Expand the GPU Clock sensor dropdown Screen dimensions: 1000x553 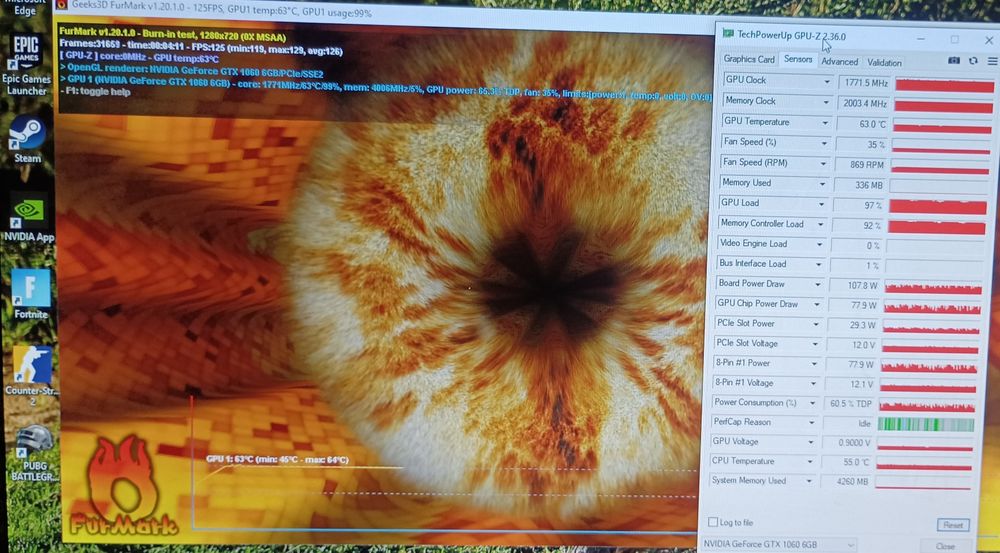(x=827, y=82)
